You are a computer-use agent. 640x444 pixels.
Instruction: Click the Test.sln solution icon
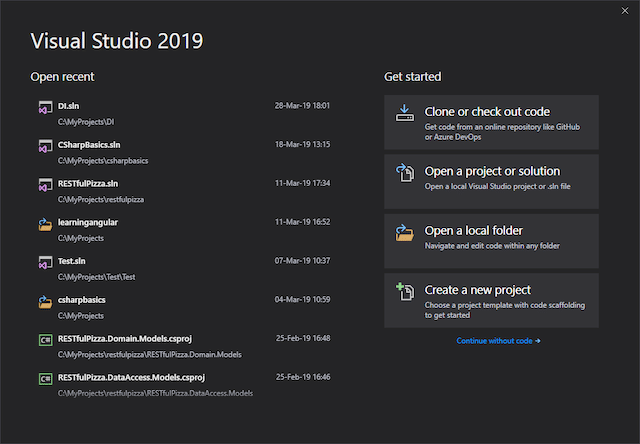pos(45,262)
